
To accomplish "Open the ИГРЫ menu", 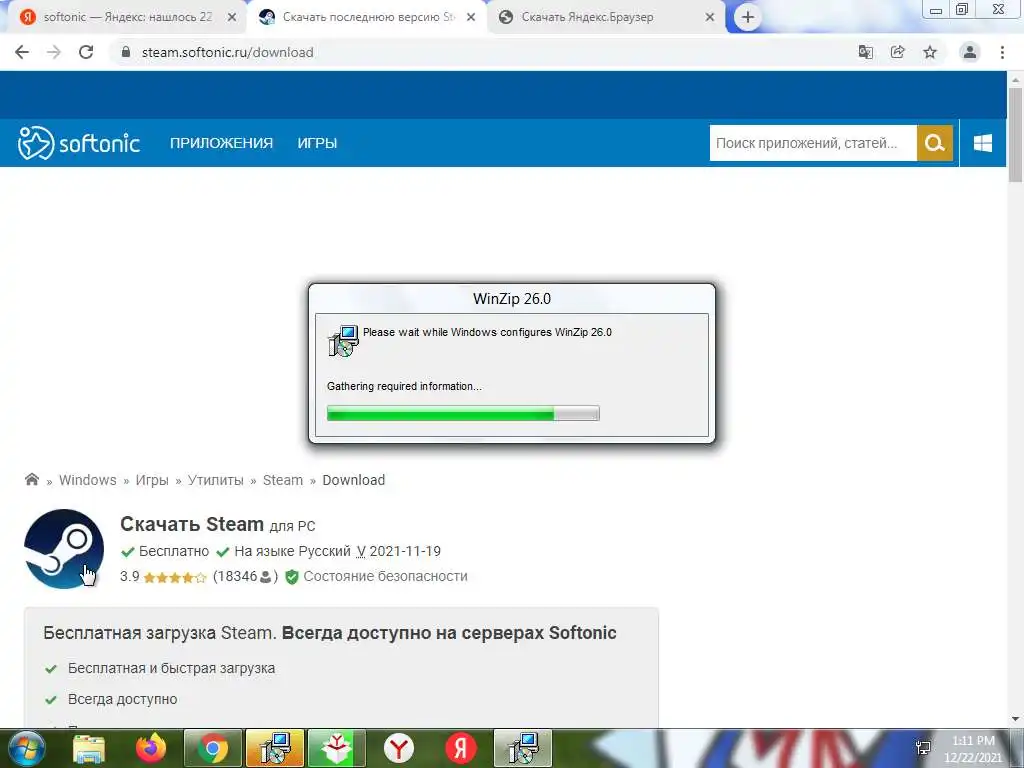I will point(317,143).
